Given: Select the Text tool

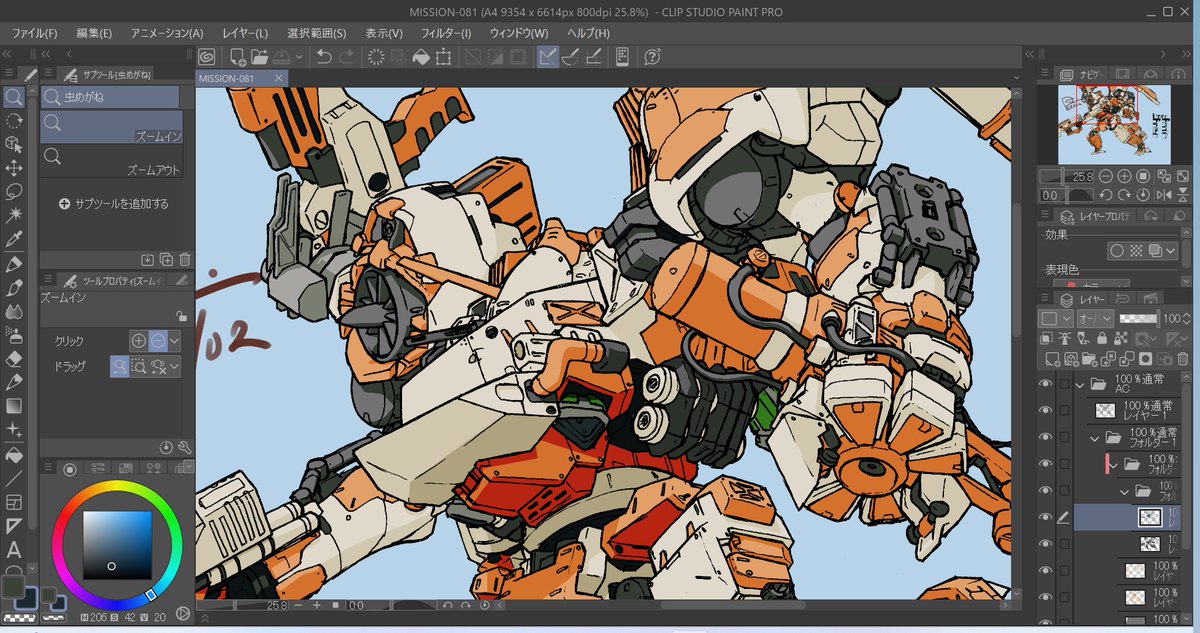Looking at the screenshot, I should click(14, 549).
